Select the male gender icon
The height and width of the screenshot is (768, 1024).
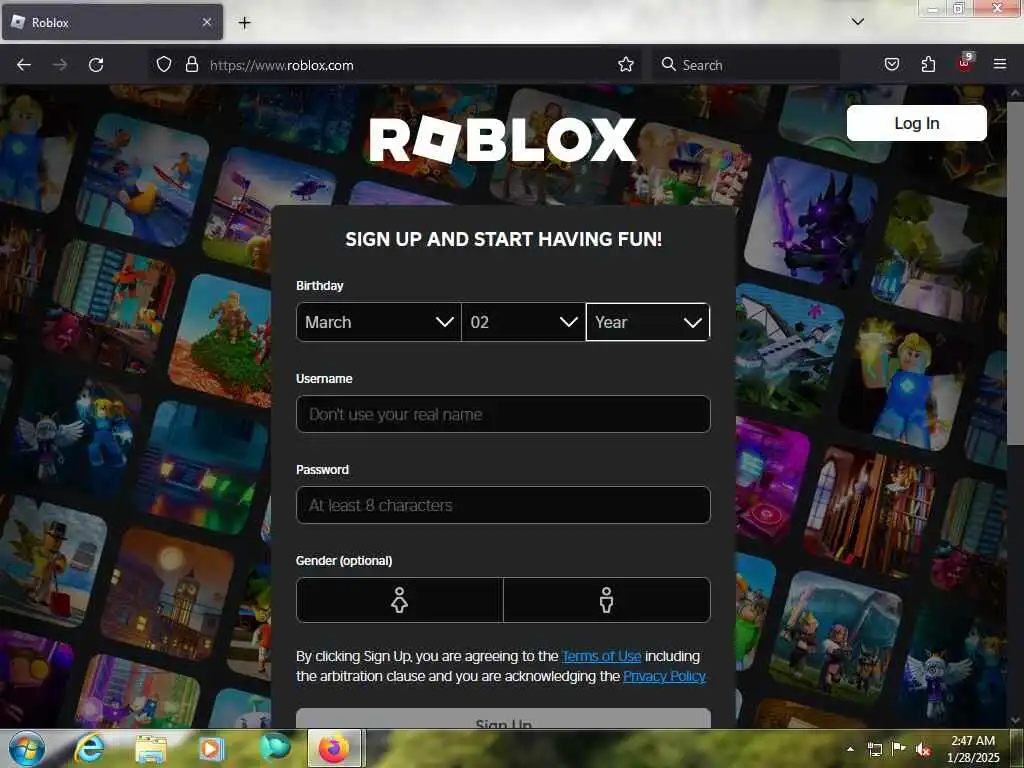click(607, 600)
